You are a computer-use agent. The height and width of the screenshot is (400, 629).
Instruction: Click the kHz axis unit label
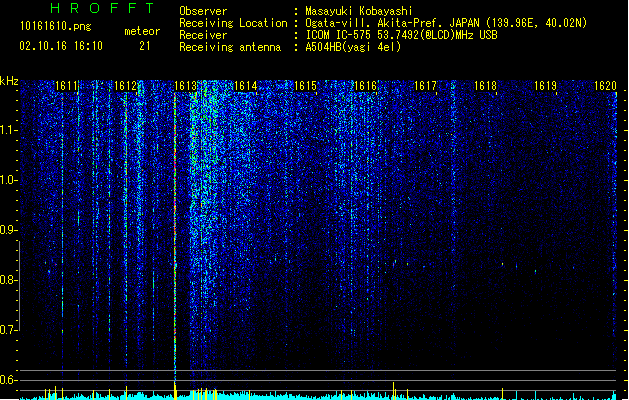point(9,81)
